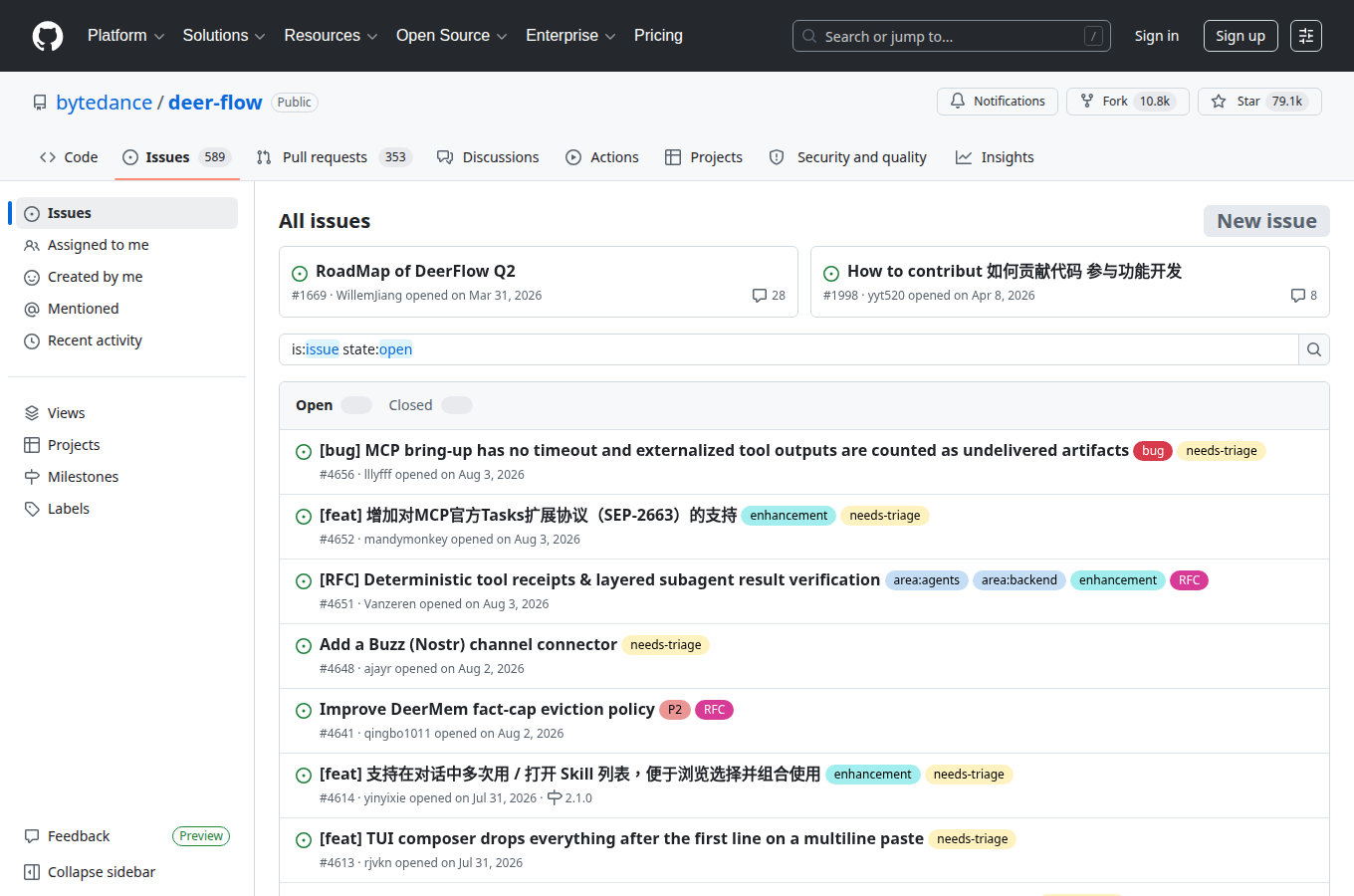
Task: Click open-issue icon for MCP bring-up bug
Action: pos(304,452)
